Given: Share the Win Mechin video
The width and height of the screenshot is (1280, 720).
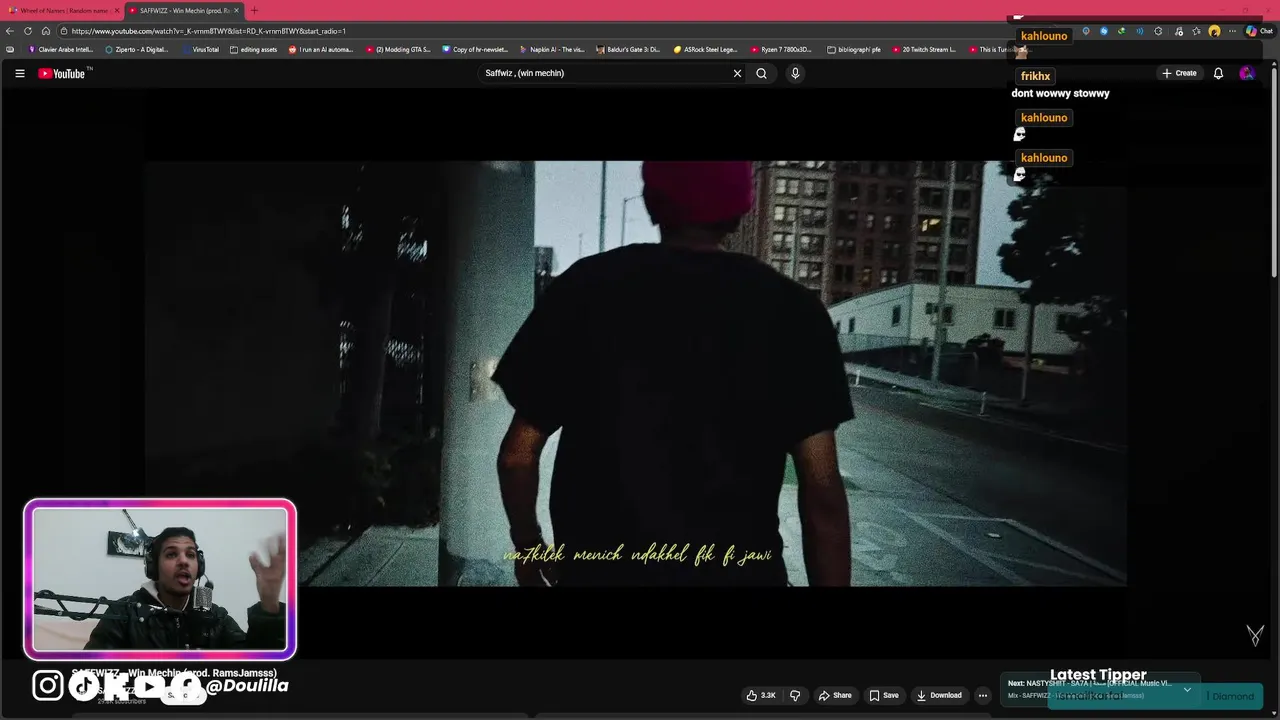Looking at the screenshot, I should pos(835,695).
